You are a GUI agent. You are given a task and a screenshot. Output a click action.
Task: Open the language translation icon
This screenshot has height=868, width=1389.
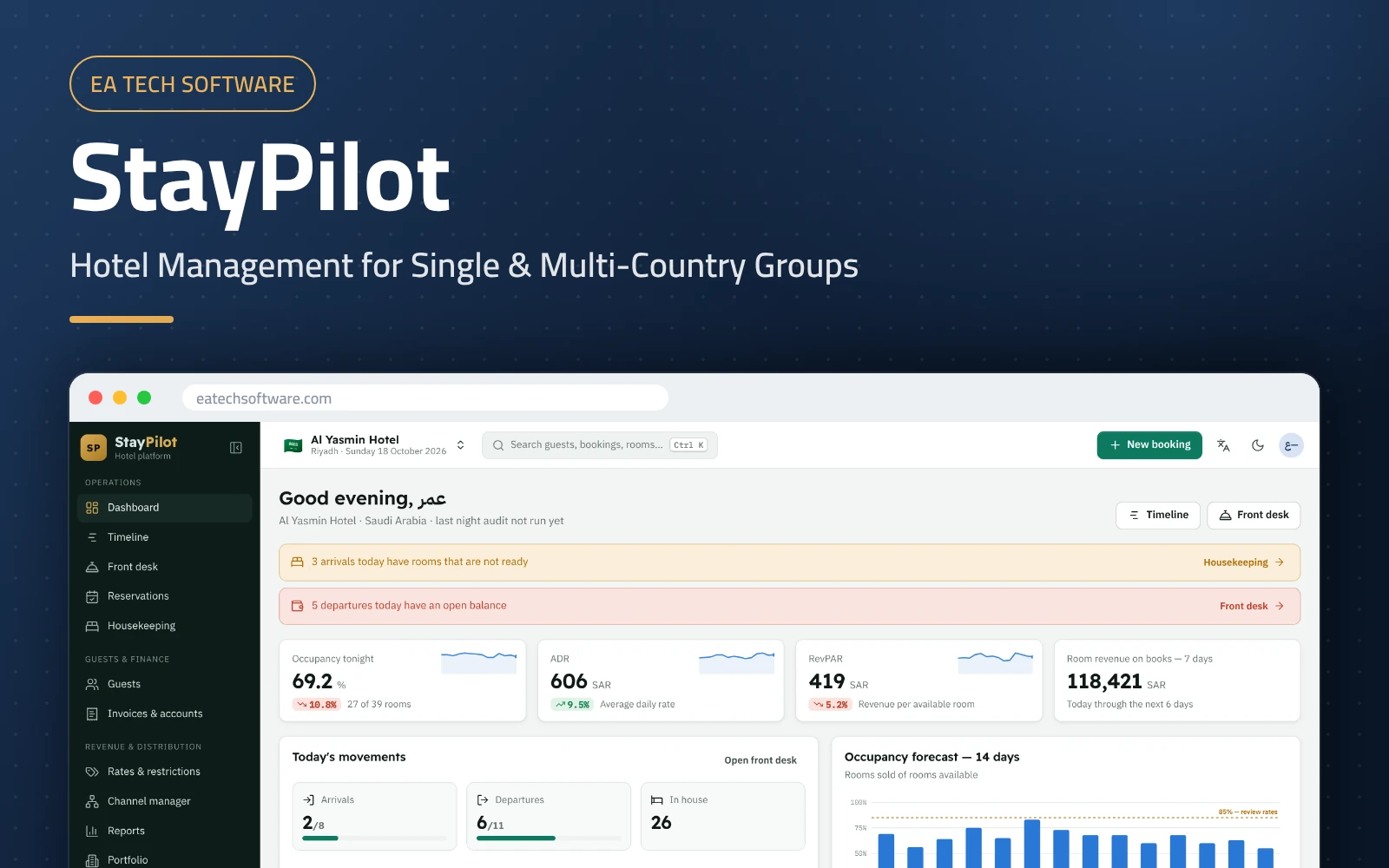[x=1223, y=445]
